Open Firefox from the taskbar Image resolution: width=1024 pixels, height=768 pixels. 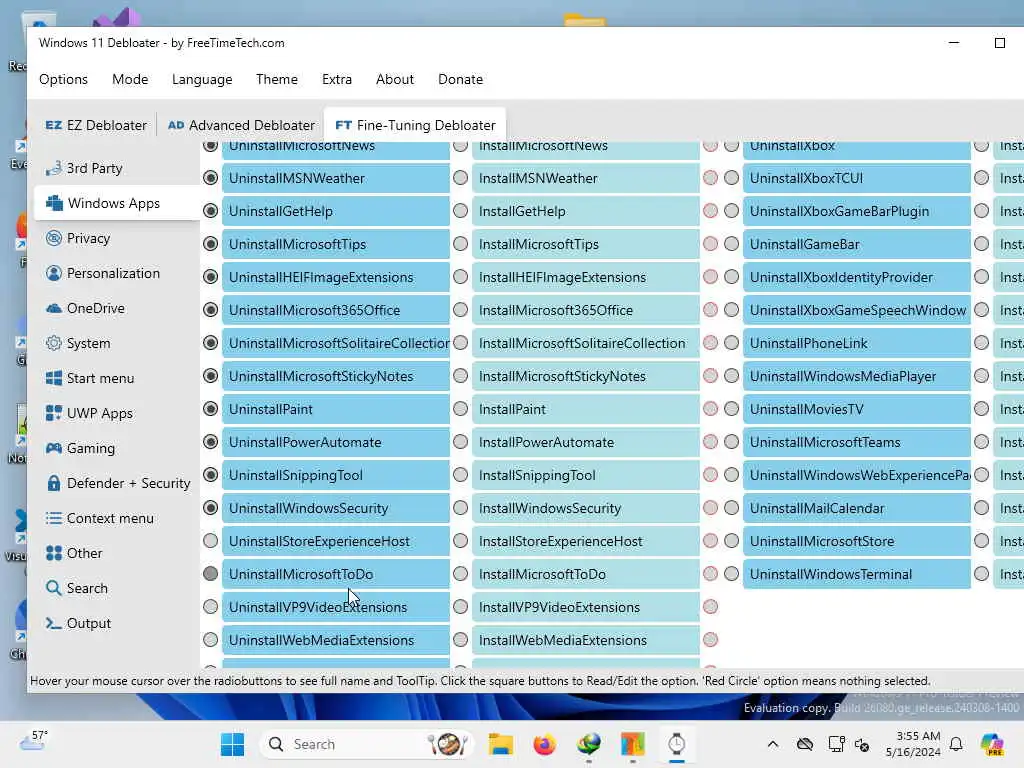coord(544,744)
